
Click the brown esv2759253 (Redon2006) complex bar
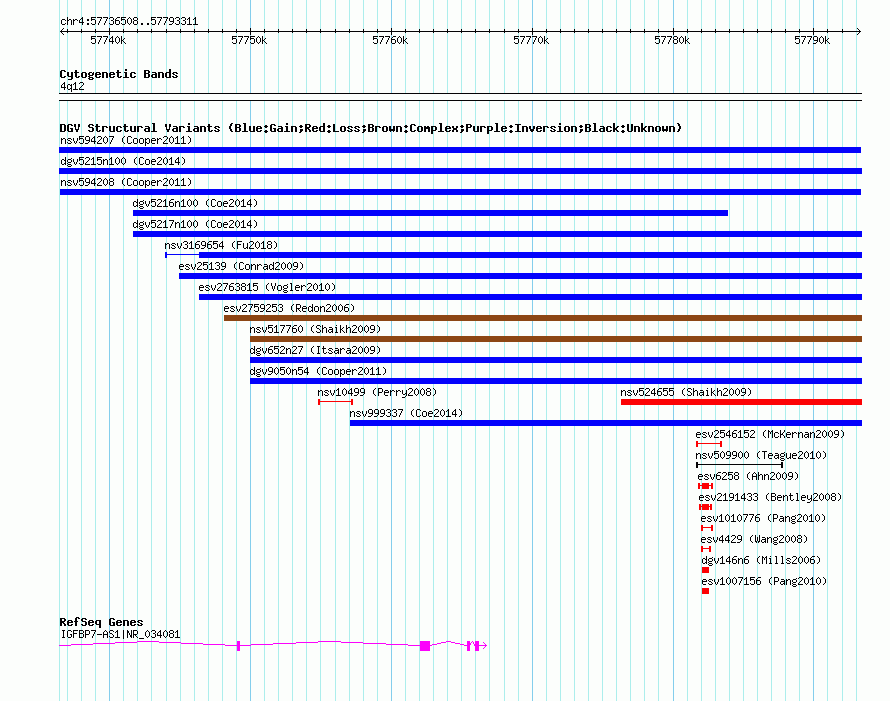pos(543,318)
